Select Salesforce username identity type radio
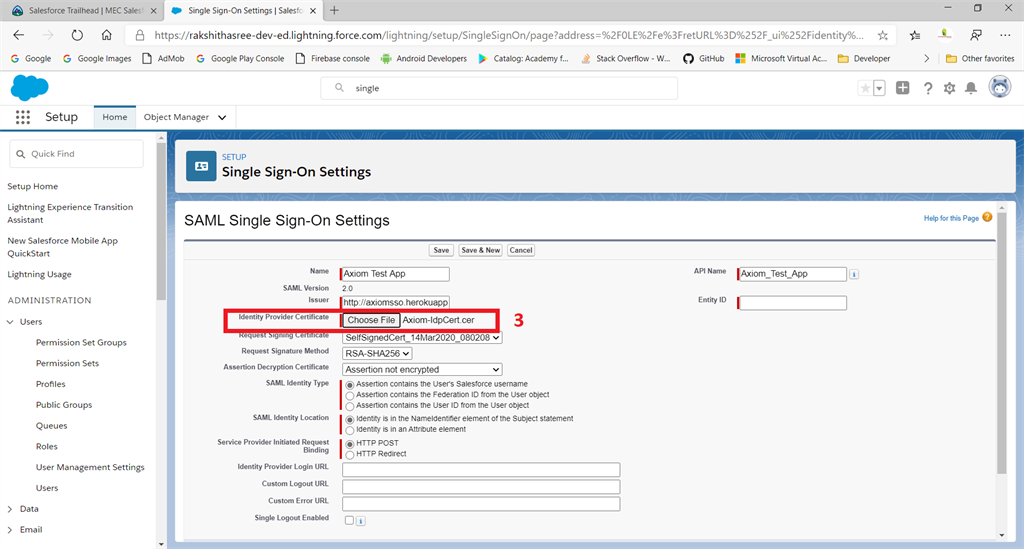1024x549 pixels. click(x=350, y=385)
